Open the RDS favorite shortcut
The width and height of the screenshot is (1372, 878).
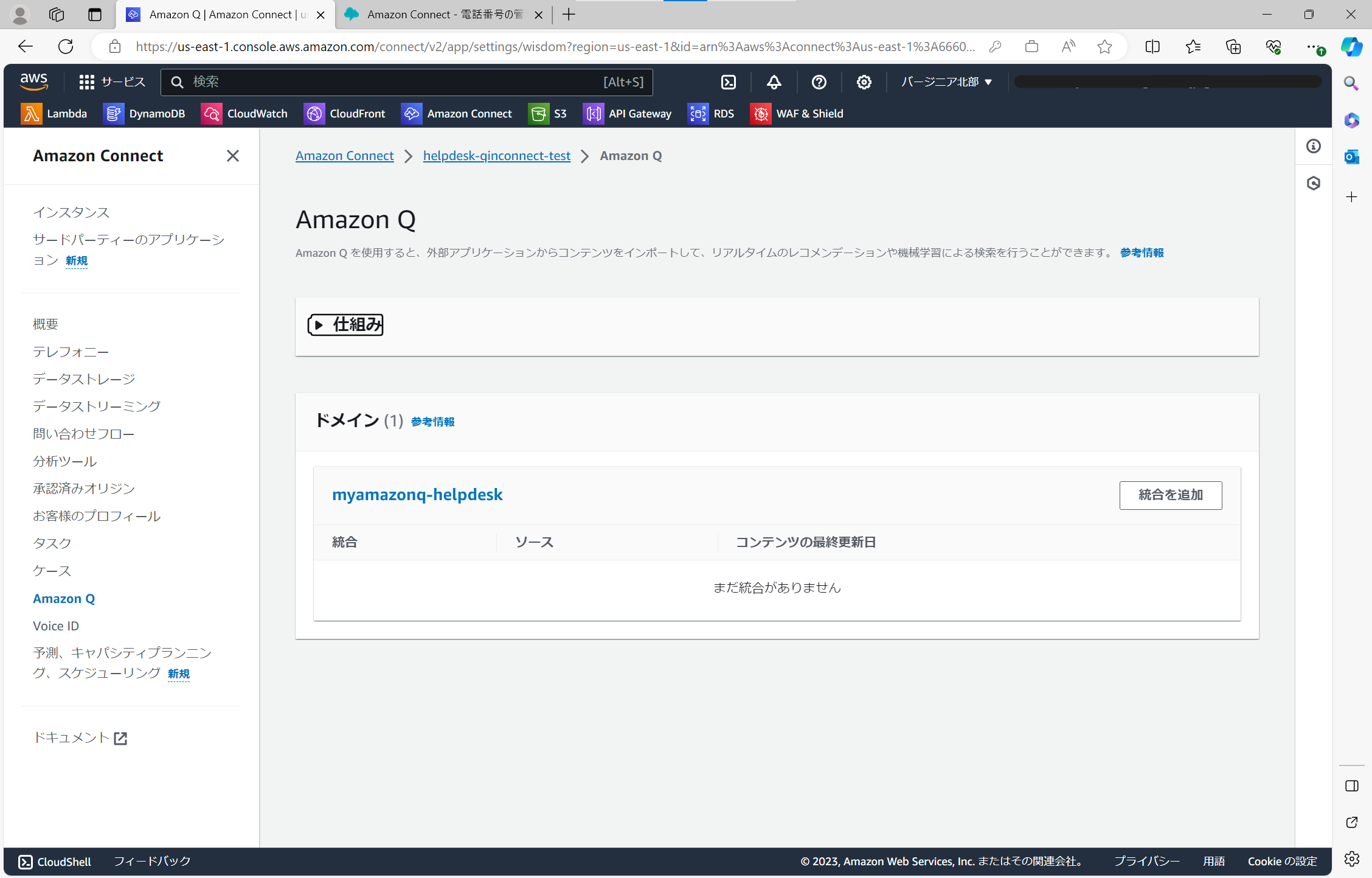click(x=711, y=114)
